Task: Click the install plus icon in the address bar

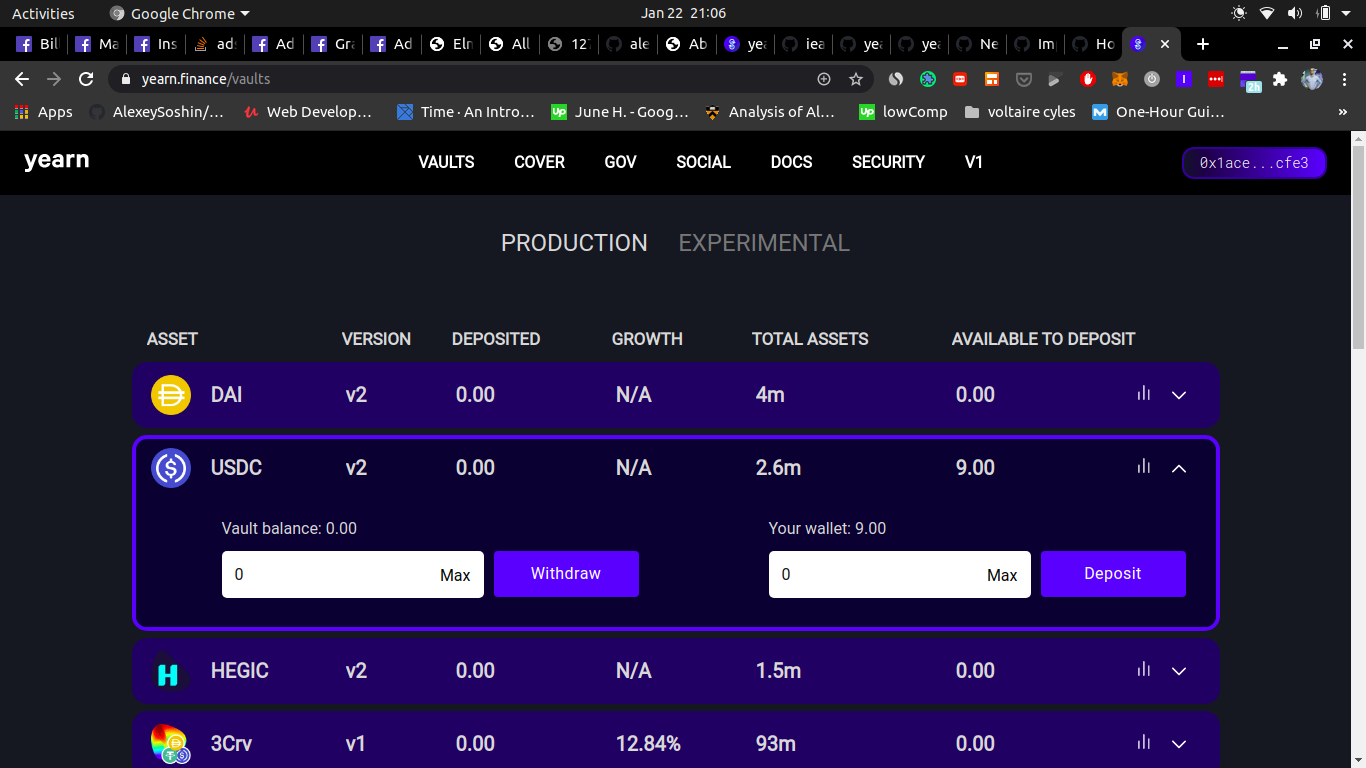Action: click(x=824, y=79)
